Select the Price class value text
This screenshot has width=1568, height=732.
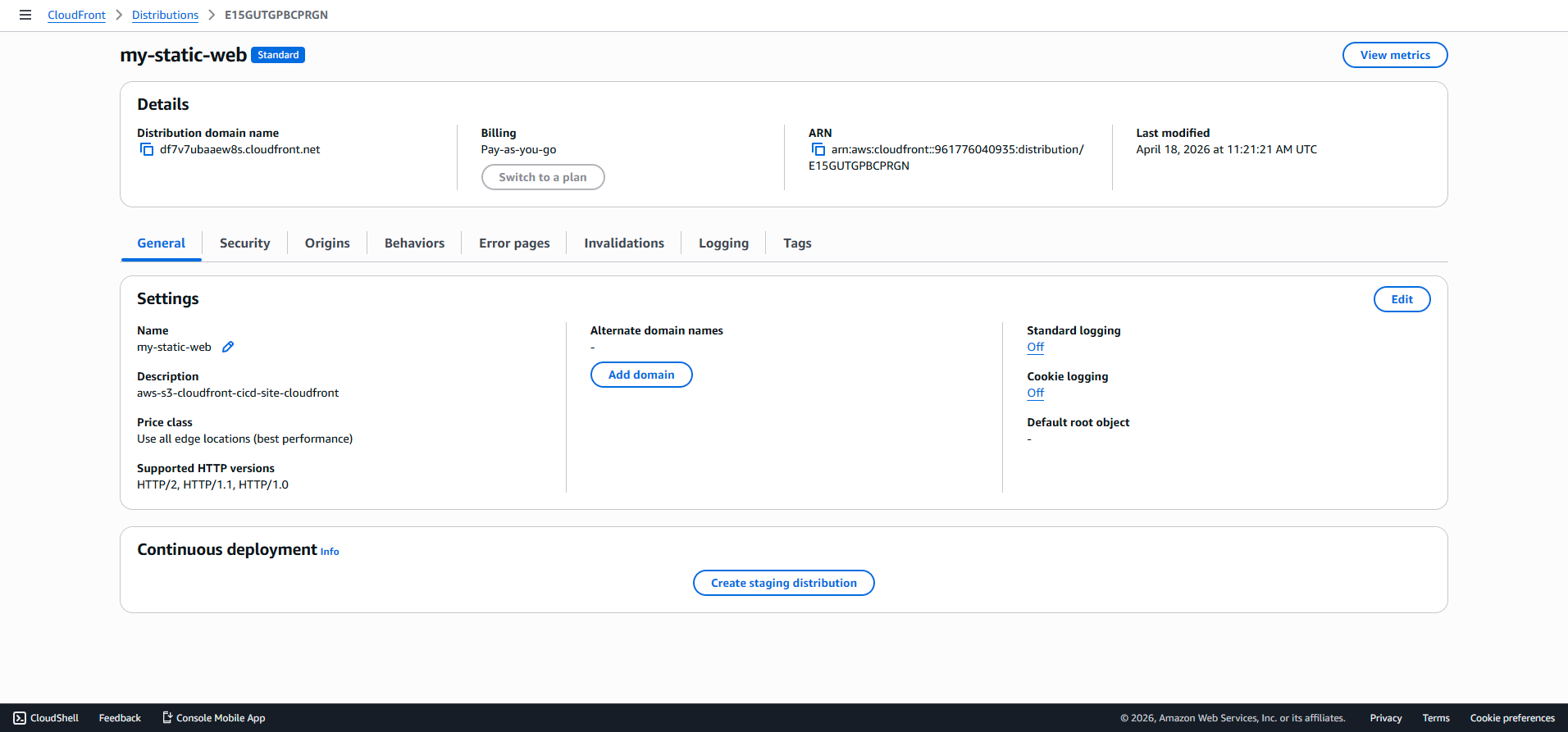point(244,439)
